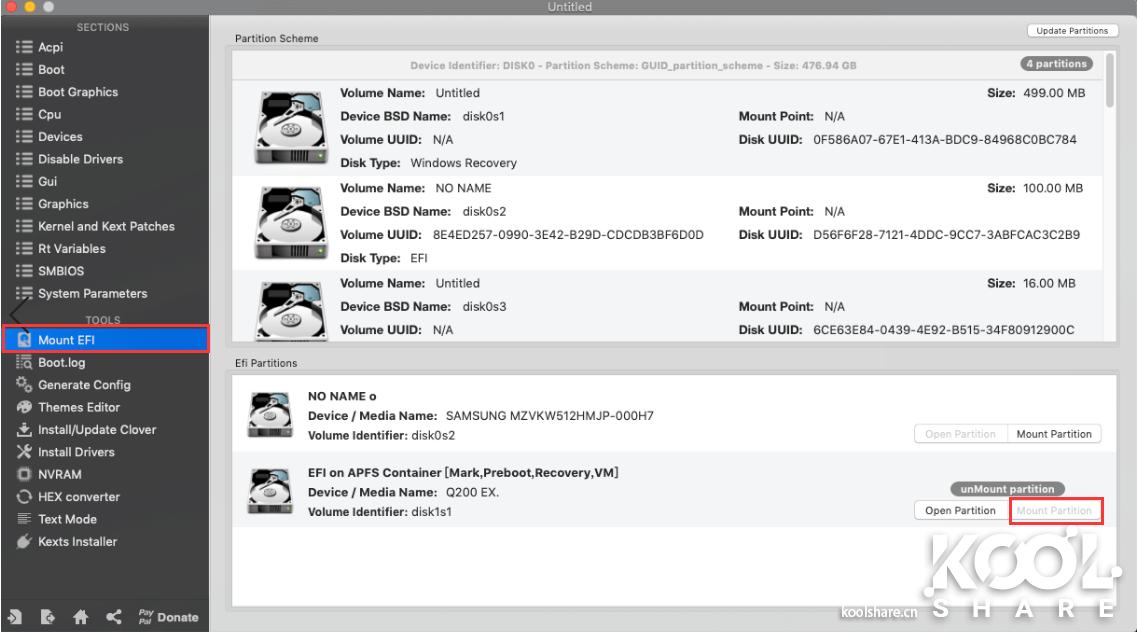Image resolution: width=1138 pixels, height=632 pixels.
Task: Click the PayPal Donate button
Action: tap(167, 617)
